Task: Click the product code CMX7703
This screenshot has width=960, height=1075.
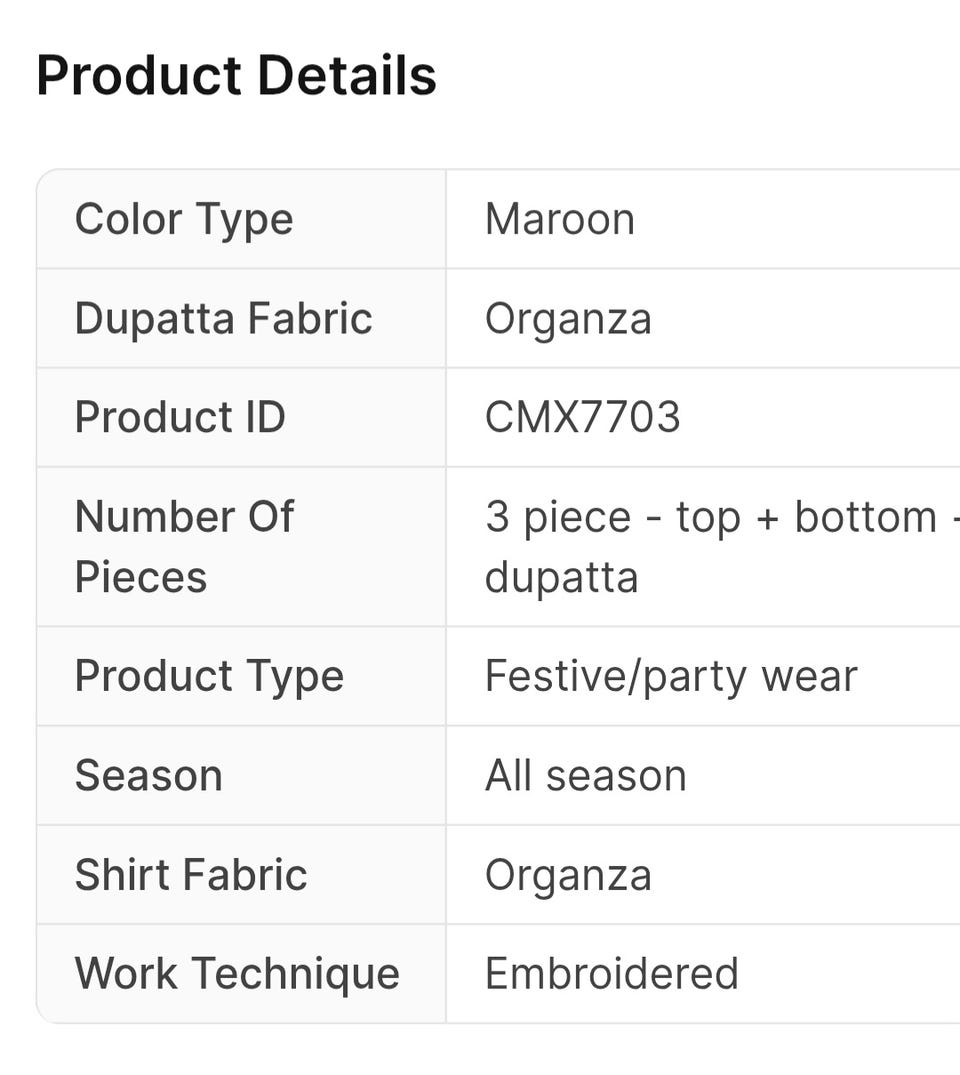Action: tap(582, 417)
